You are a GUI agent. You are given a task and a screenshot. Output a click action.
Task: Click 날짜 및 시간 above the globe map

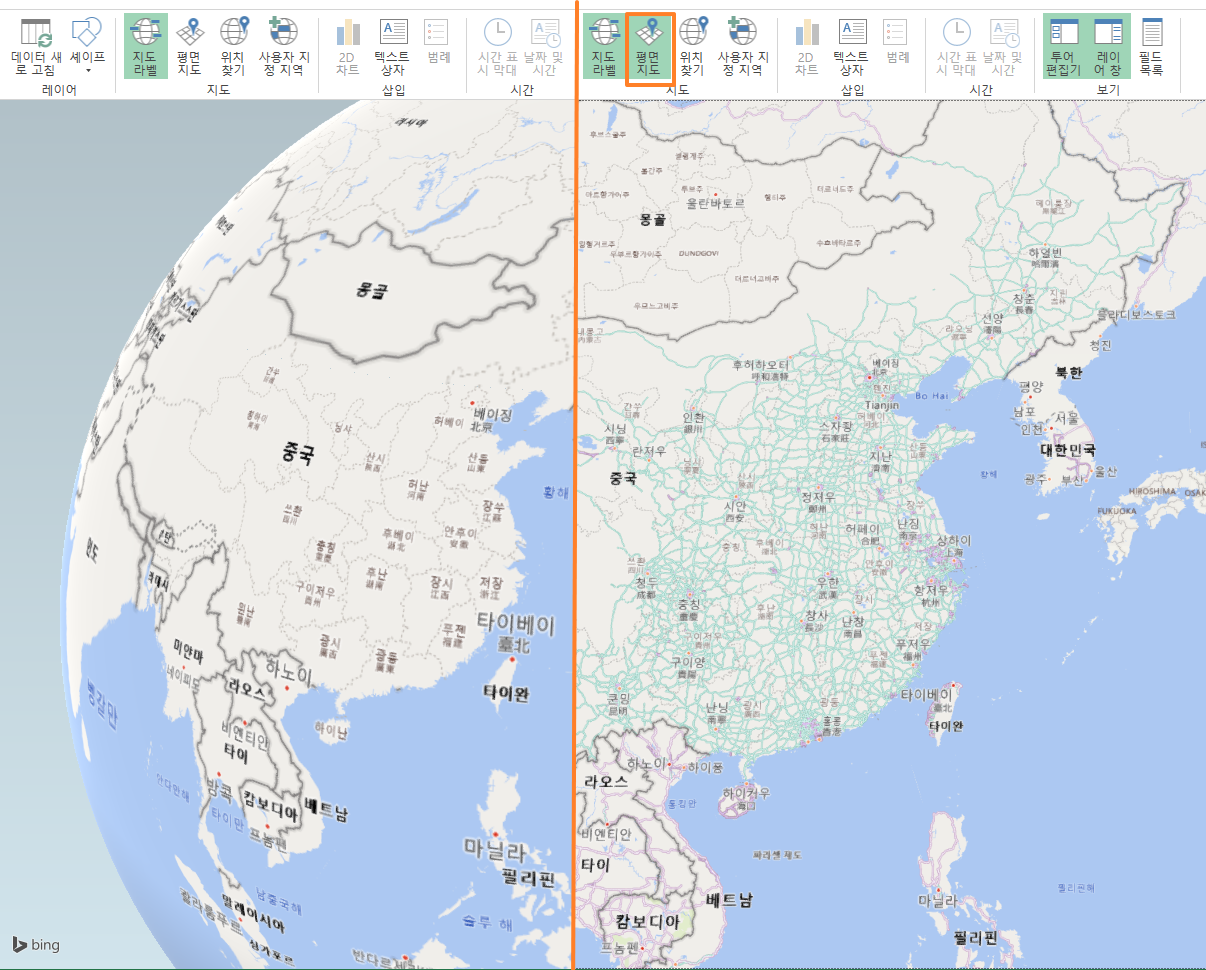click(545, 47)
